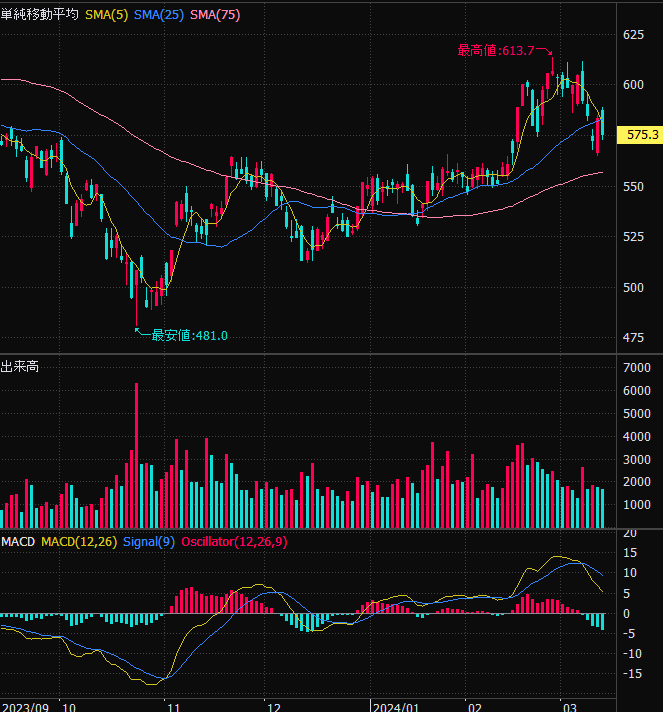663x712 pixels.
Task: Click the candlestick at the 613.7 high
Action: point(552,66)
